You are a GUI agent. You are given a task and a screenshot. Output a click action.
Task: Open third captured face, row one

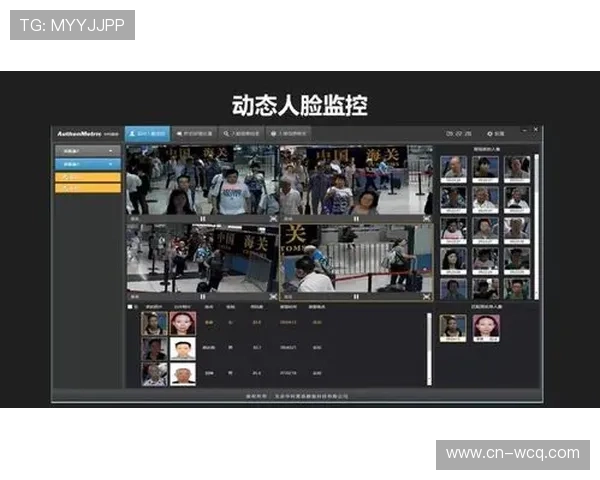point(517,169)
